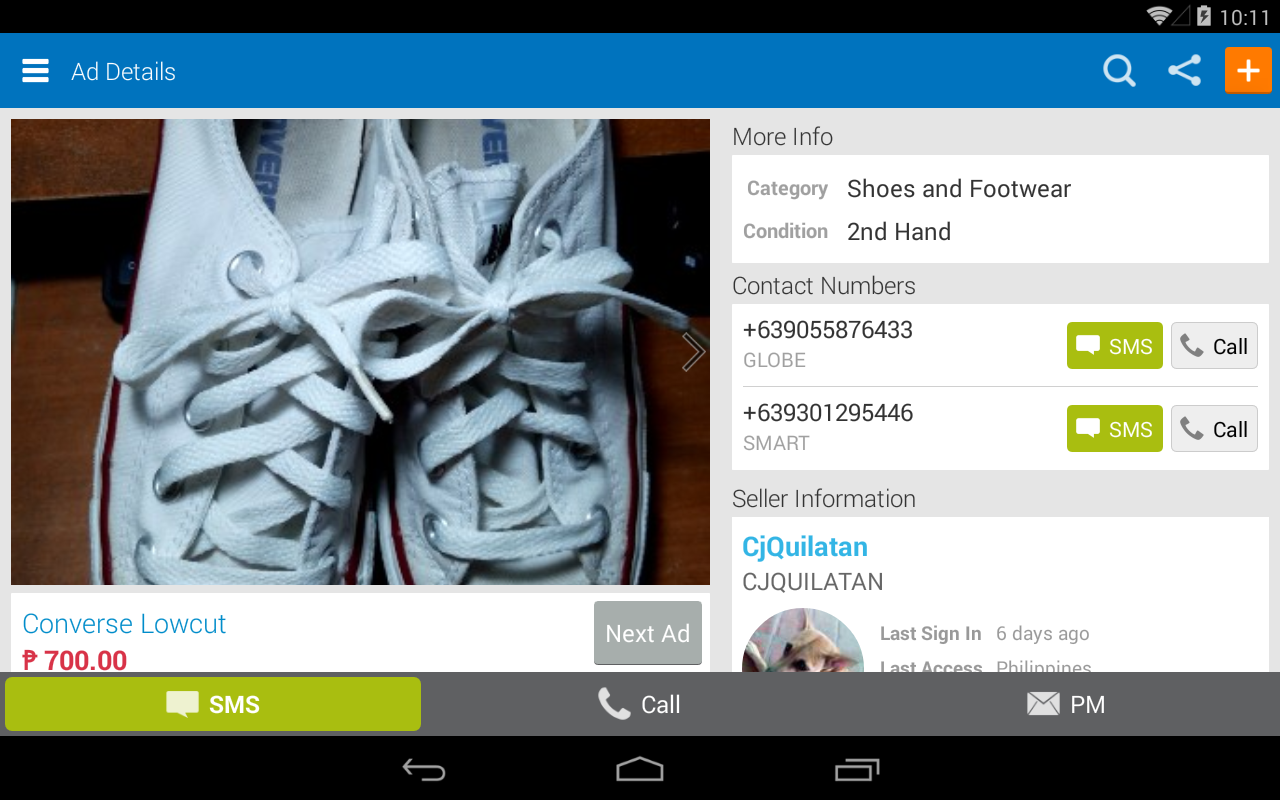Tap the SMS button in bottom bar

pyautogui.click(x=213, y=704)
